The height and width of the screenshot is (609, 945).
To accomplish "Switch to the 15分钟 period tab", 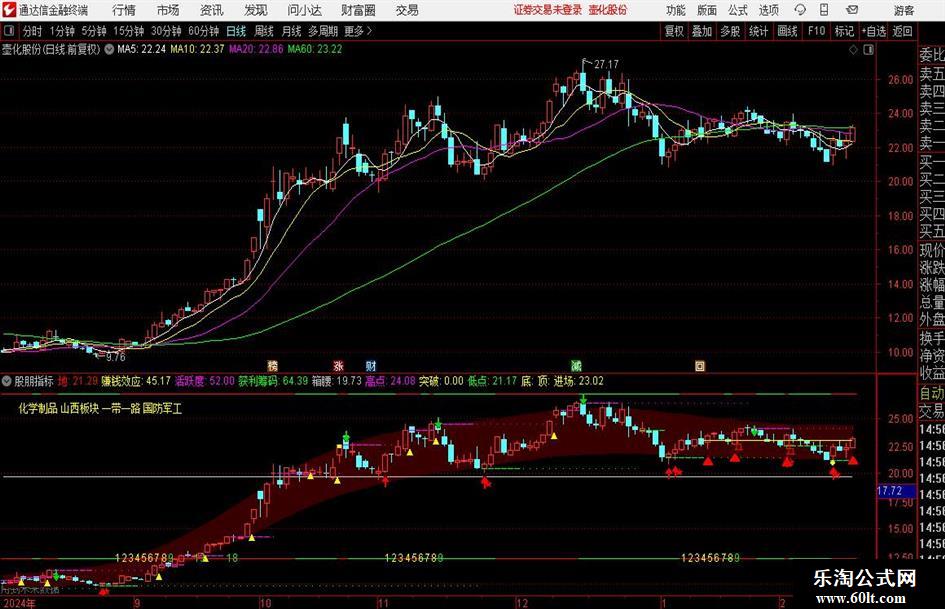I will [x=129, y=31].
